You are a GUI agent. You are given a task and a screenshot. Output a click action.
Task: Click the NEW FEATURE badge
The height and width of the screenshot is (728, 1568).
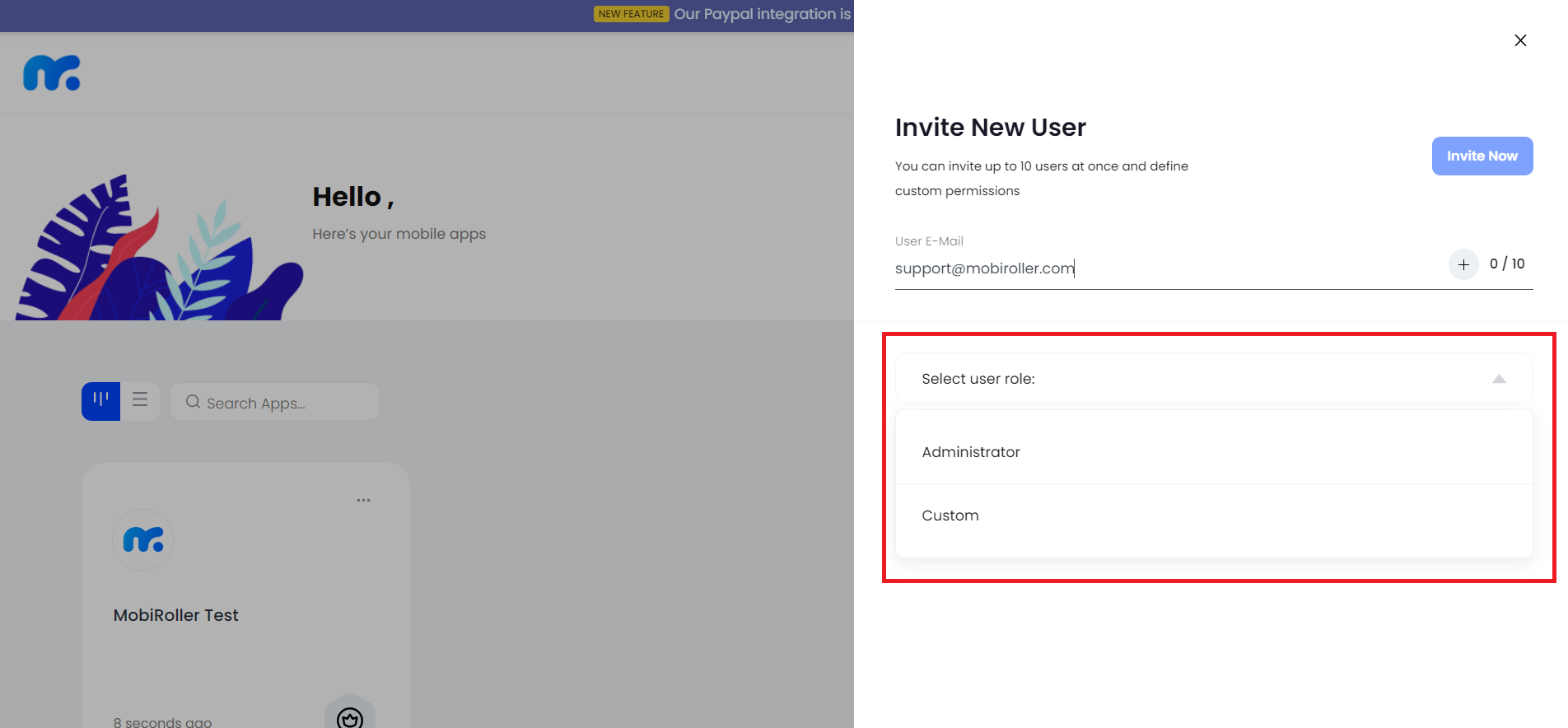(632, 14)
